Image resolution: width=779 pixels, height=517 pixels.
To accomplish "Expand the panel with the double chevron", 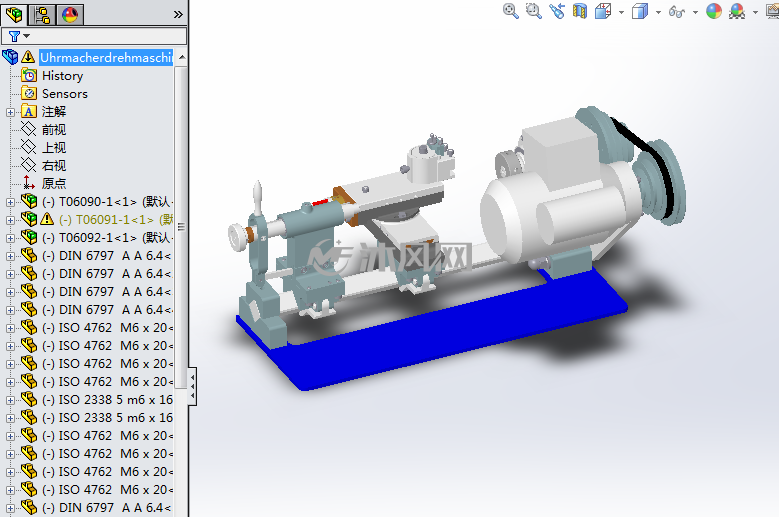I will [x=178, y=14].
